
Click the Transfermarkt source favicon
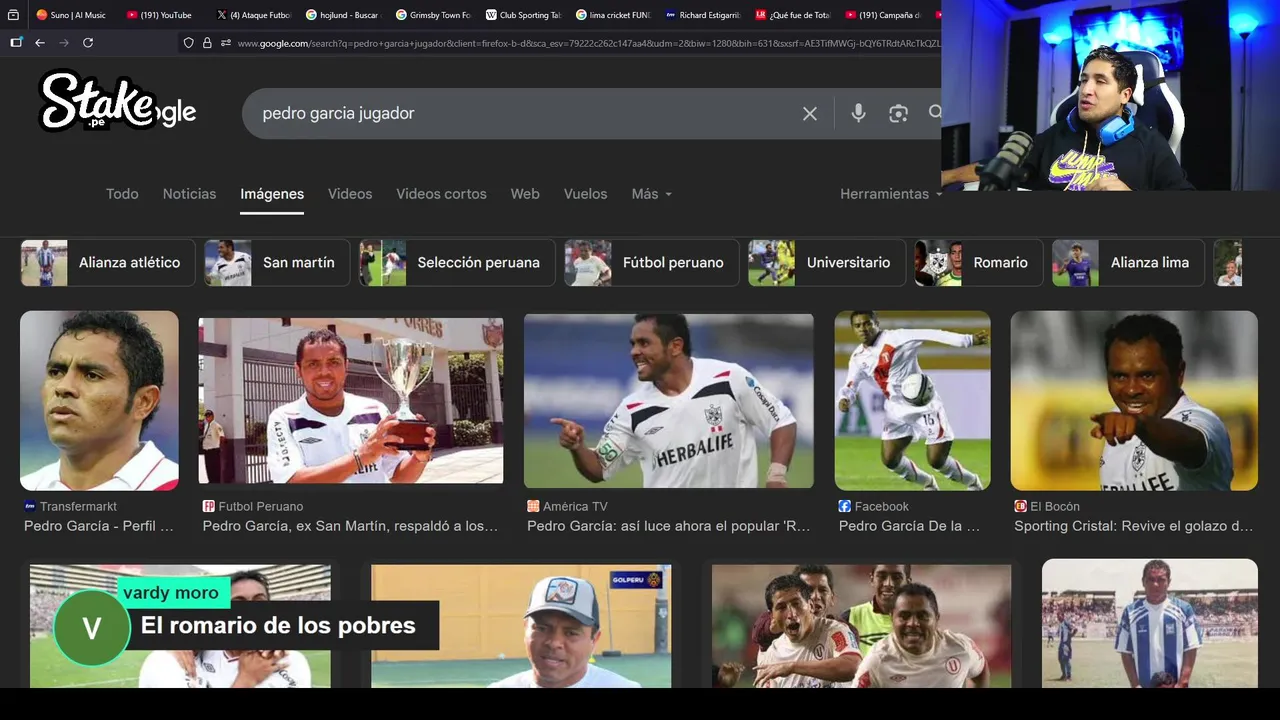(30, 507)
